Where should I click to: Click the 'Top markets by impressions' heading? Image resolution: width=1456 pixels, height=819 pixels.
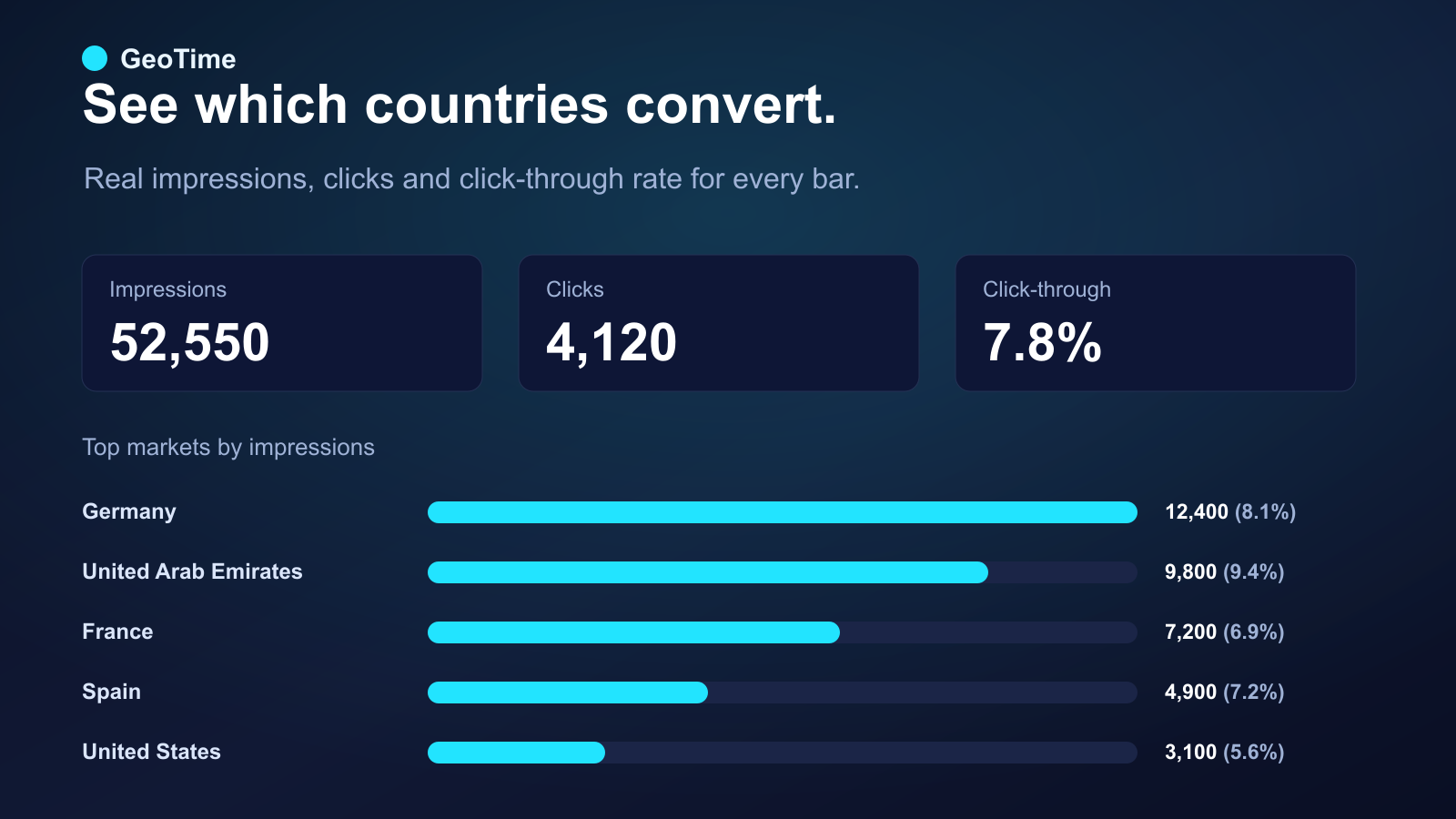[x=228, y=448]
